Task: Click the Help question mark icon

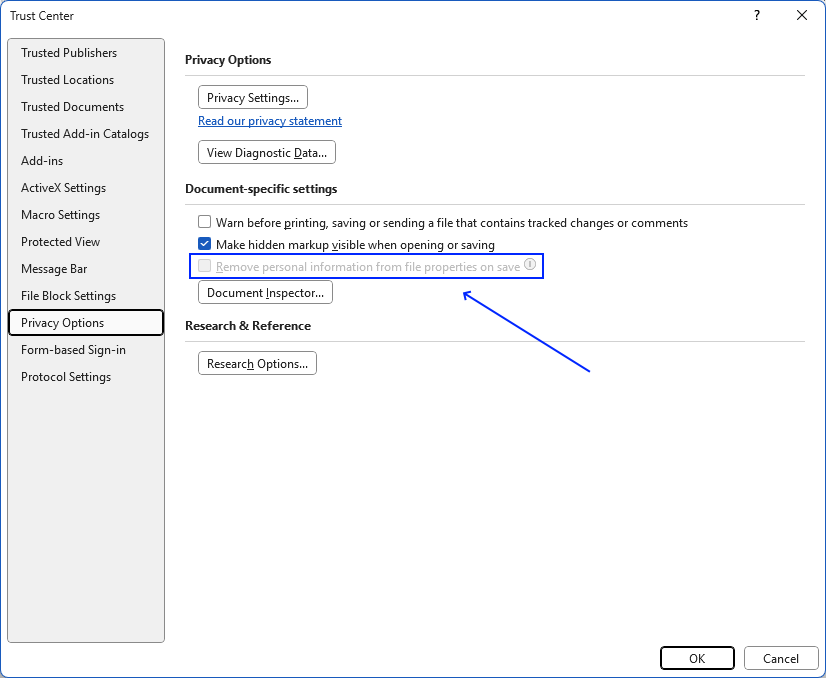Action: pyautogui.click(x=757, y=15)
